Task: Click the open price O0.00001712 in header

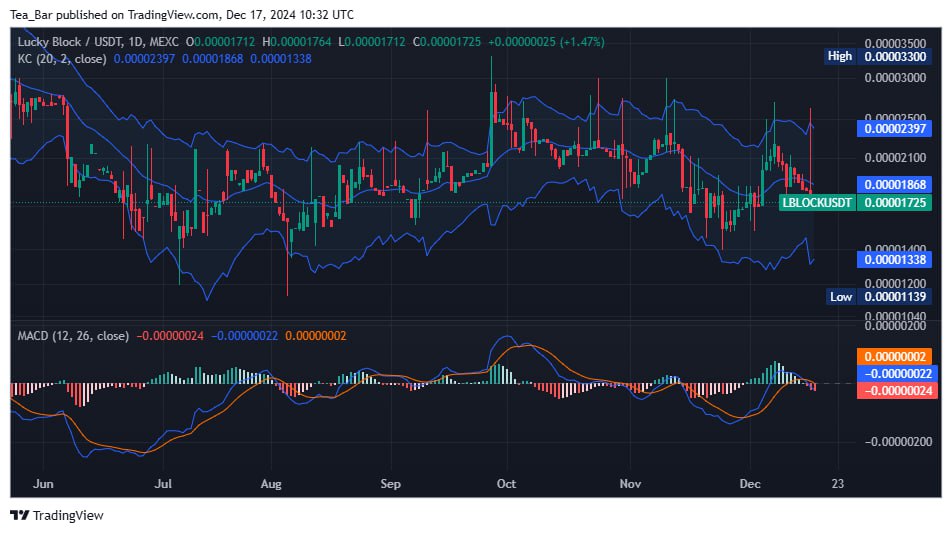Action: pyautogui.click(x=220, y=42)
